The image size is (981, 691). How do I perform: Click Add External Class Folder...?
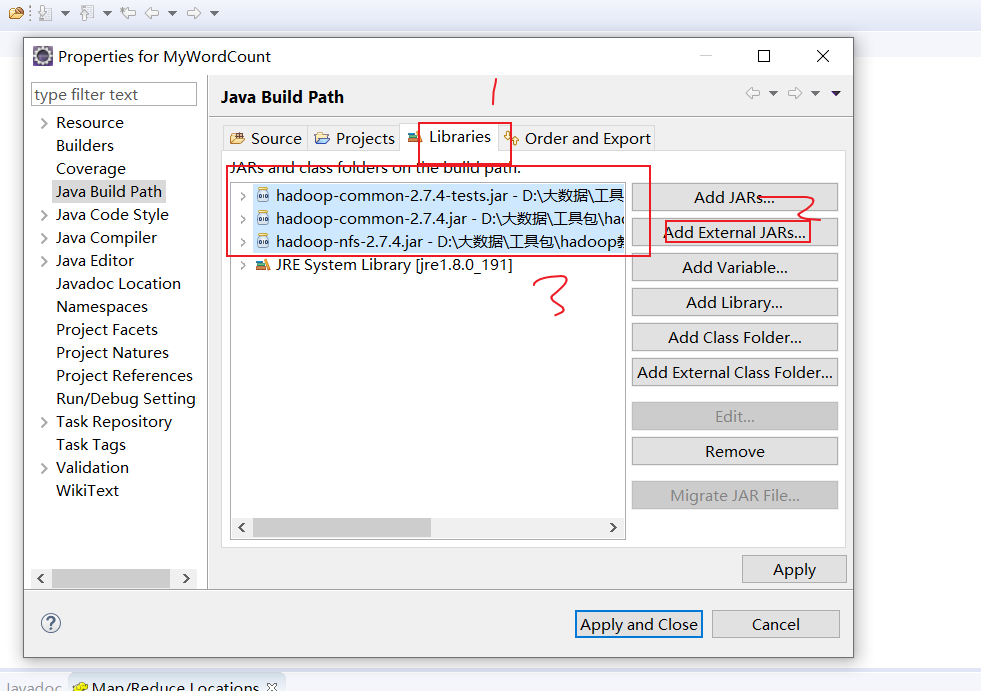tap(734, 372)
